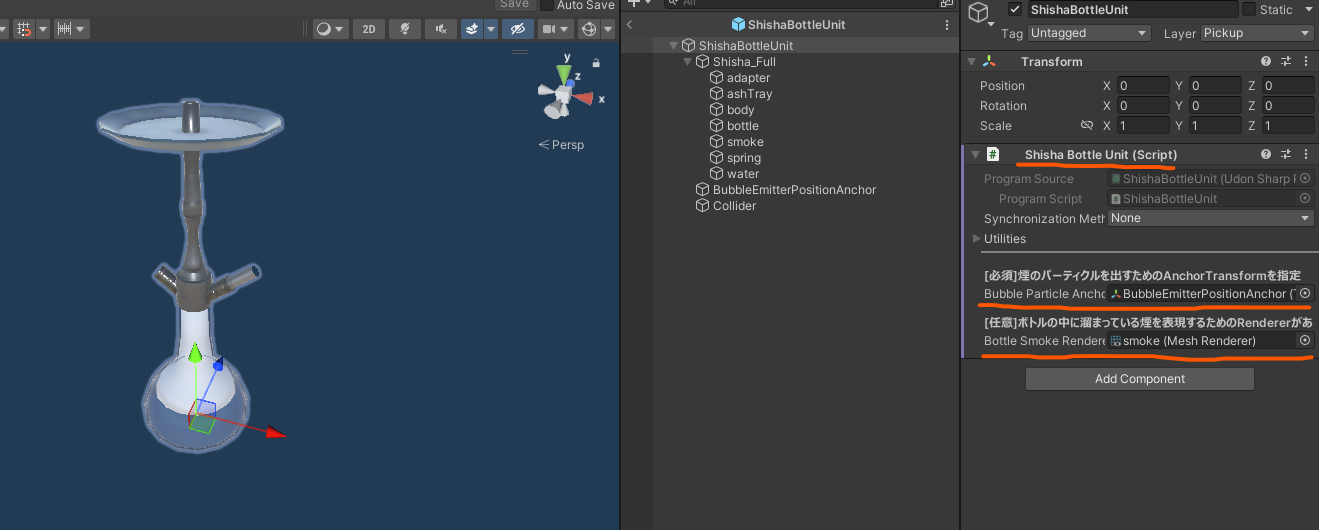Open the Gizmos dropdown arrow
This screenshot has height=530, width=1319.
pos(608,29)
